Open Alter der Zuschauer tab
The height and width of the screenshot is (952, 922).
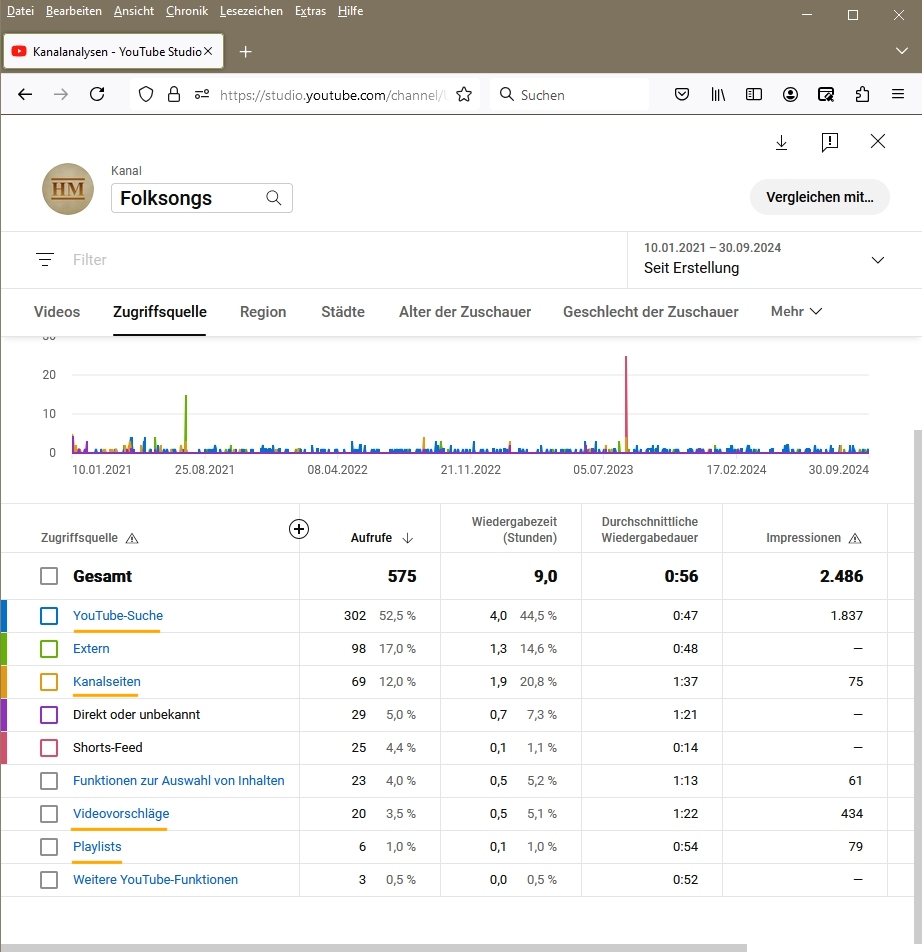[x=465, y=311]
